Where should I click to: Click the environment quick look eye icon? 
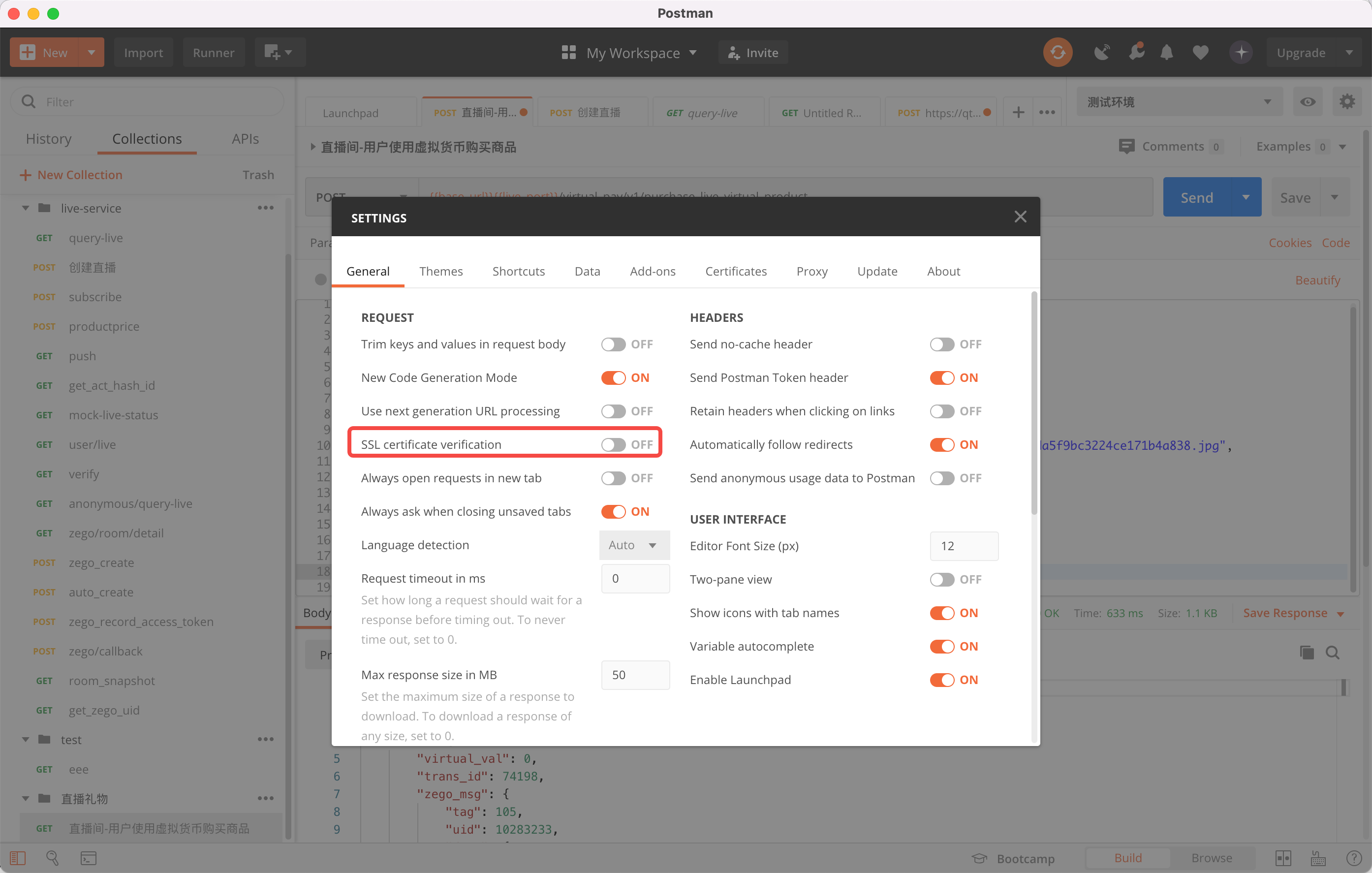pos(1307,102)
